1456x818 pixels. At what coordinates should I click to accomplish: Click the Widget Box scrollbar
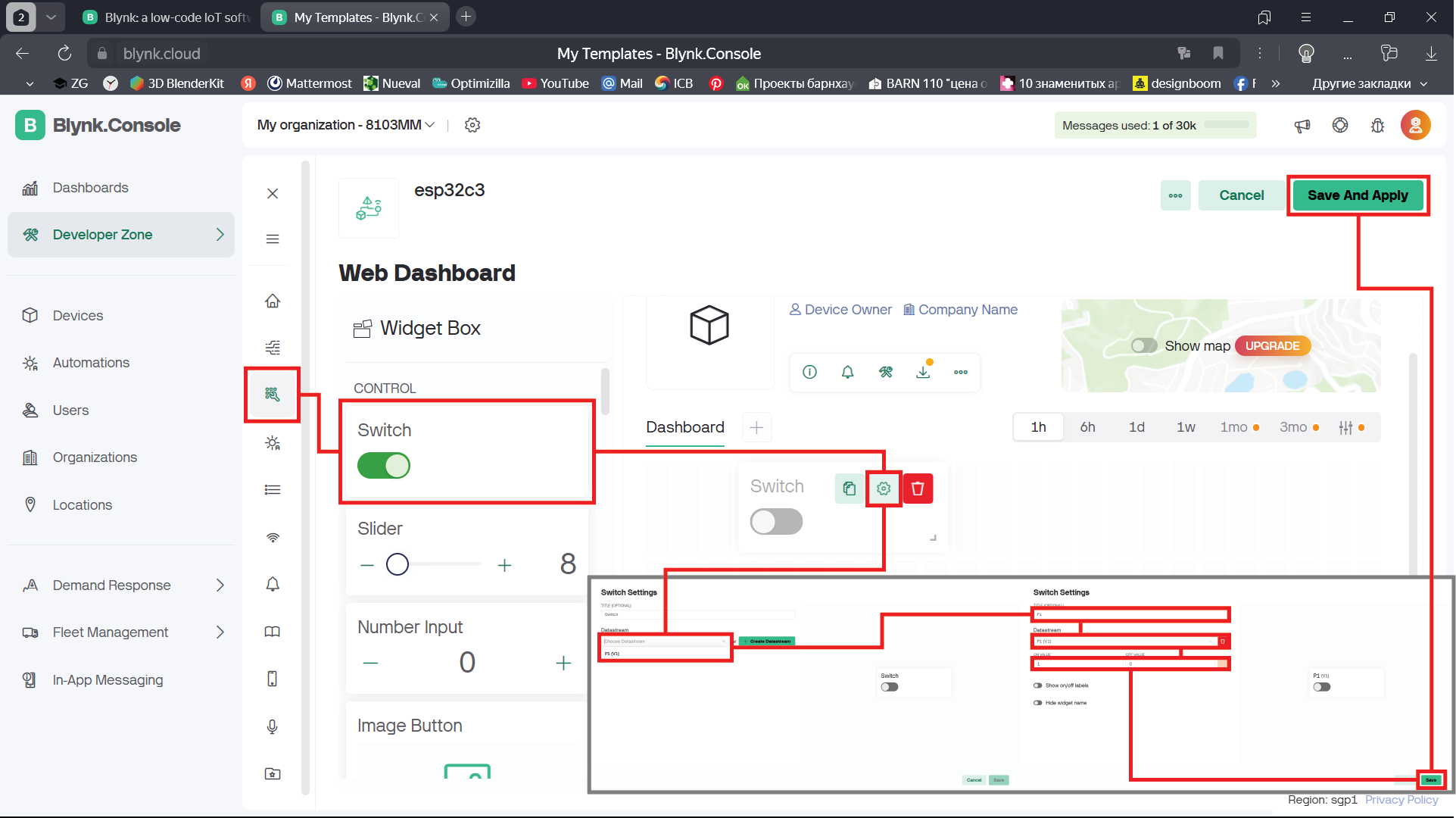[606, 392]
